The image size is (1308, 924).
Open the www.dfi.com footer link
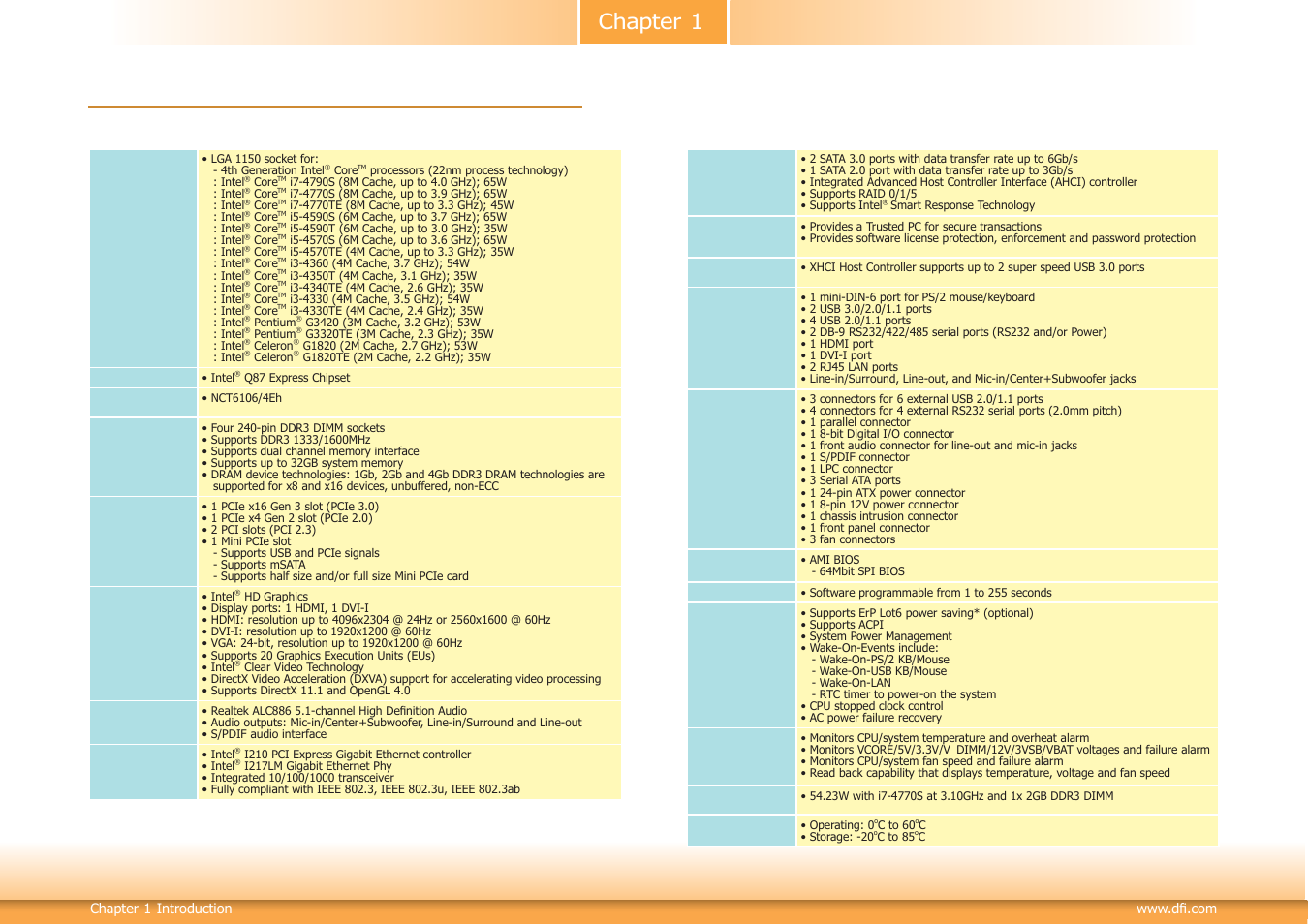[1176, 909]
